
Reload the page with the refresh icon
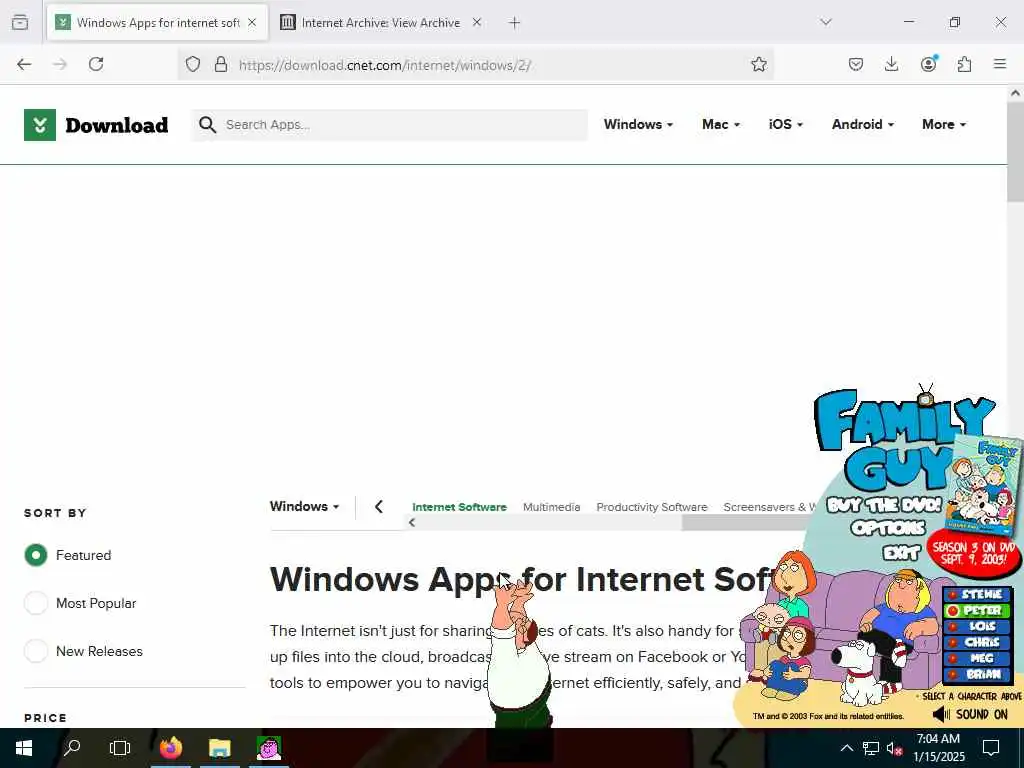click(96, 64)
